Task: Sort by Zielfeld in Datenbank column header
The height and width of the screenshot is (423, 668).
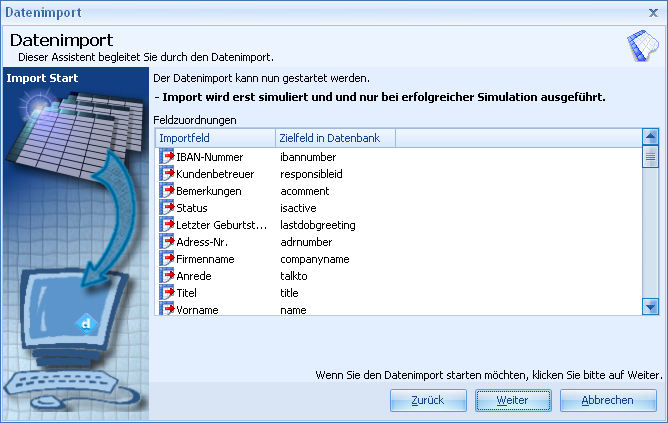Action: tap(335, 138)
